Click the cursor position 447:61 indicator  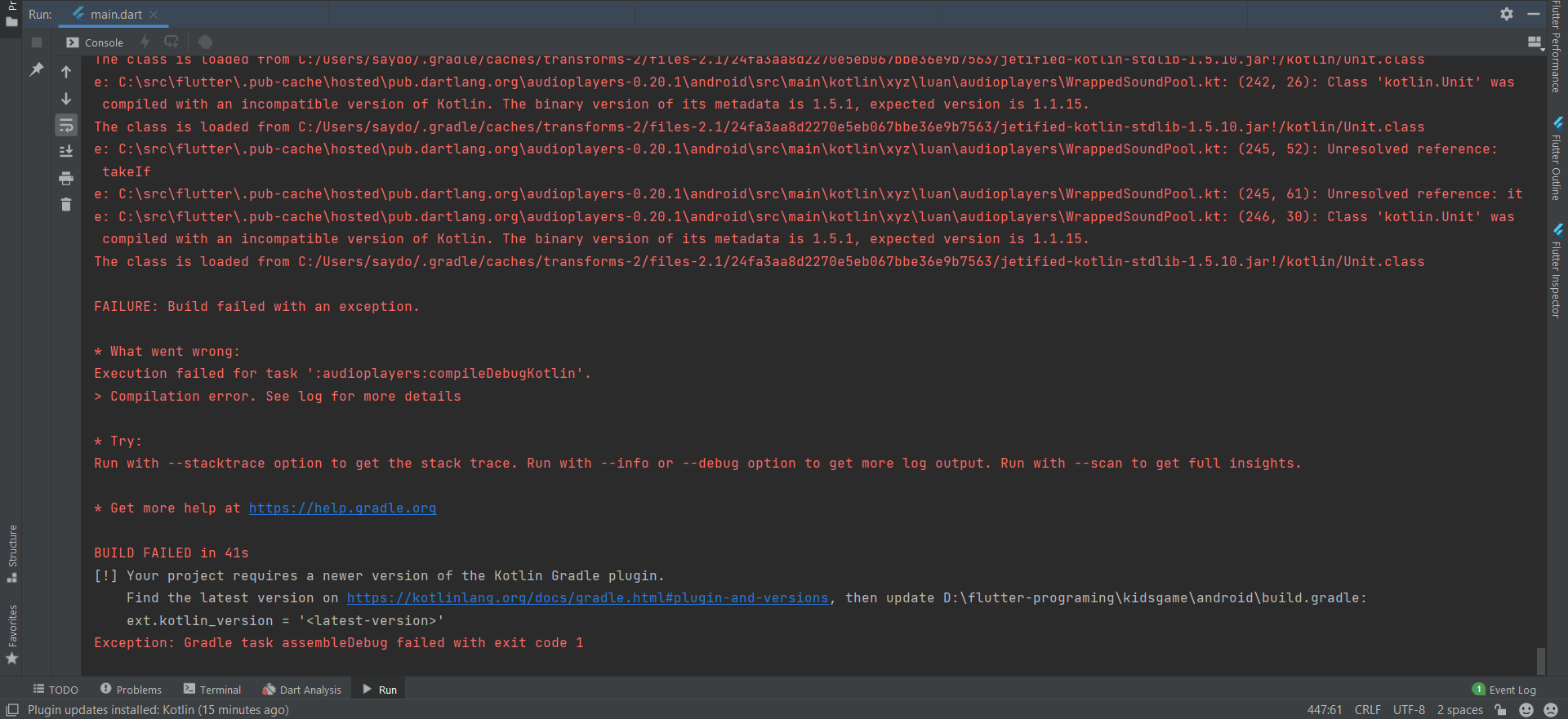coord(1325,710)
